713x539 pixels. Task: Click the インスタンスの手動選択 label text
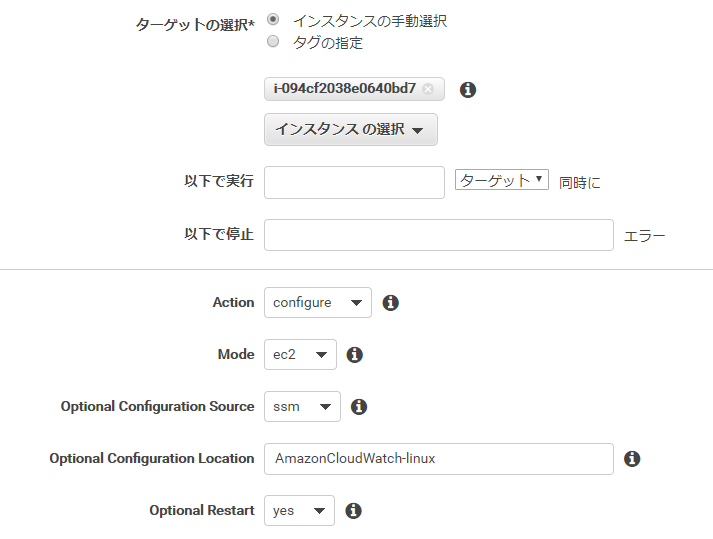pos(370,21)
